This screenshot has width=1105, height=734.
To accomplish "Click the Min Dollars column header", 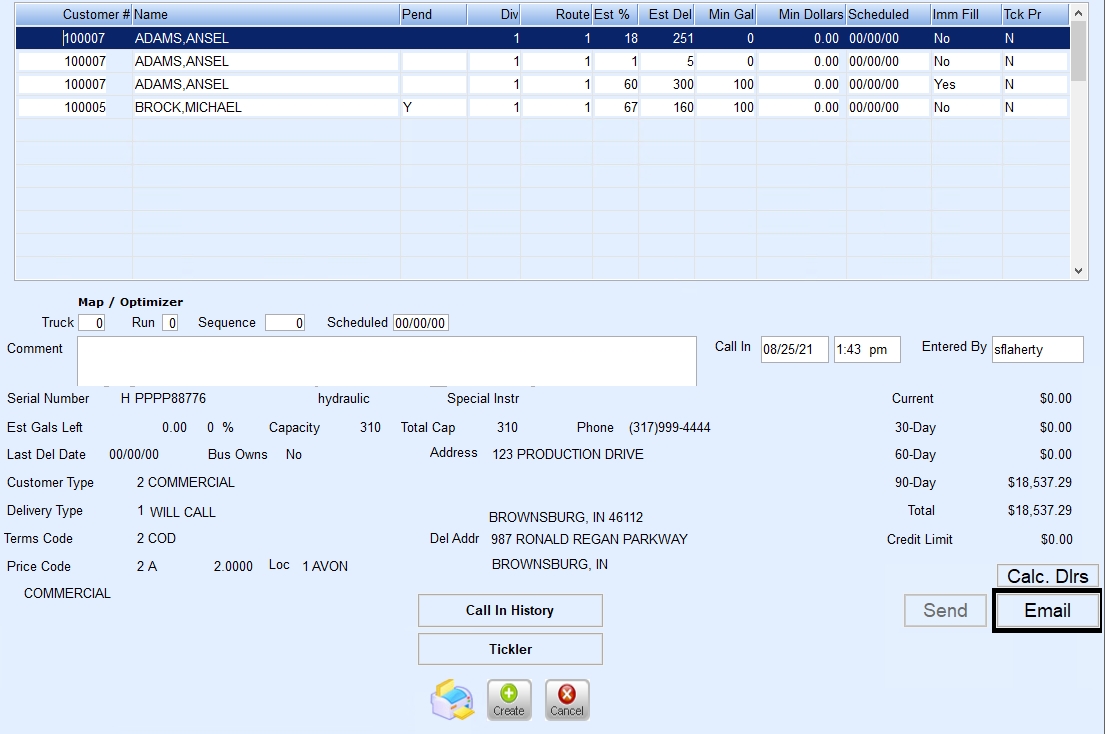I will (x=801, y=14).
